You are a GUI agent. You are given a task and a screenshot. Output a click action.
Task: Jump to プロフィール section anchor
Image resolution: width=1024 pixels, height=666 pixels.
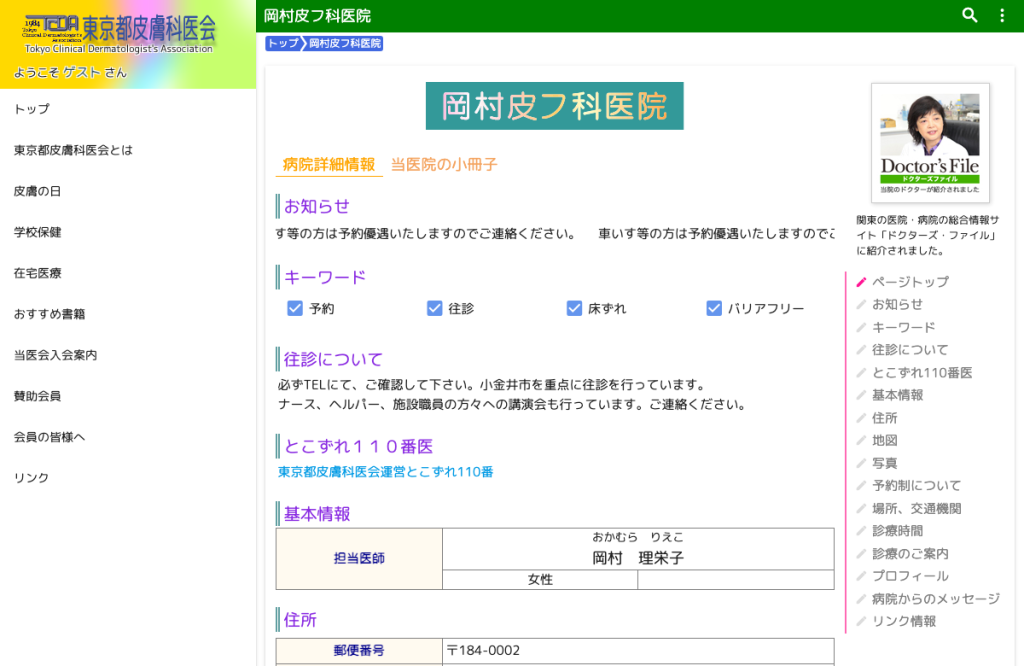click(910, 576)
